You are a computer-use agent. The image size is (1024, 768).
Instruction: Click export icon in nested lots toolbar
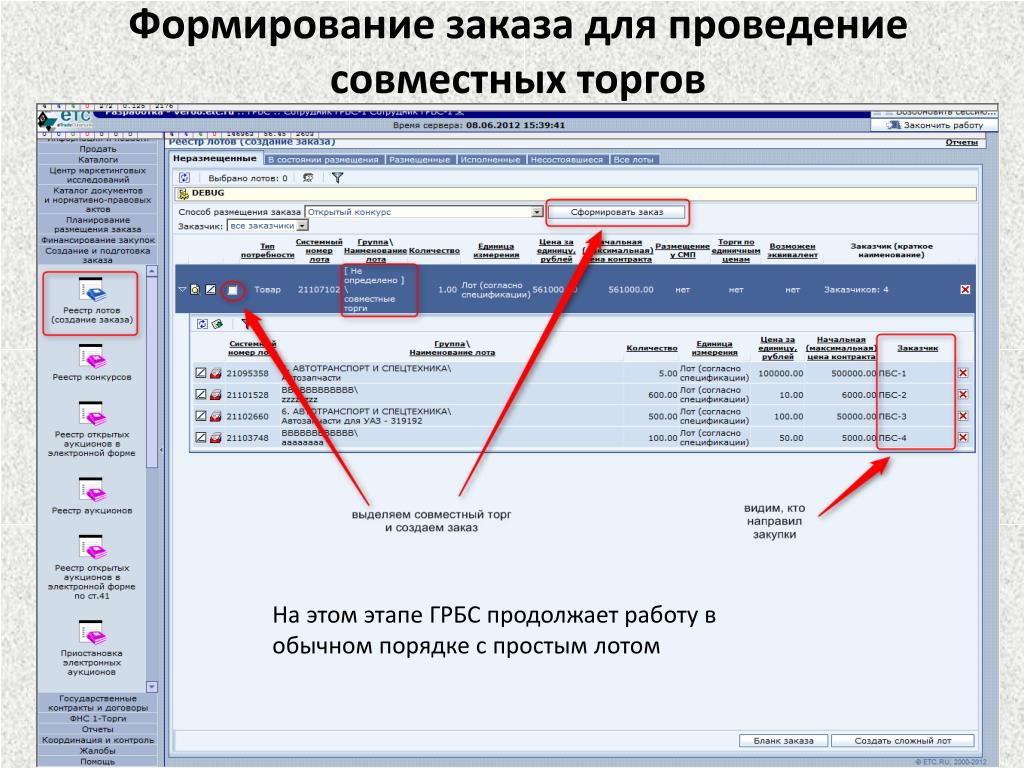(x=217, y=323)
